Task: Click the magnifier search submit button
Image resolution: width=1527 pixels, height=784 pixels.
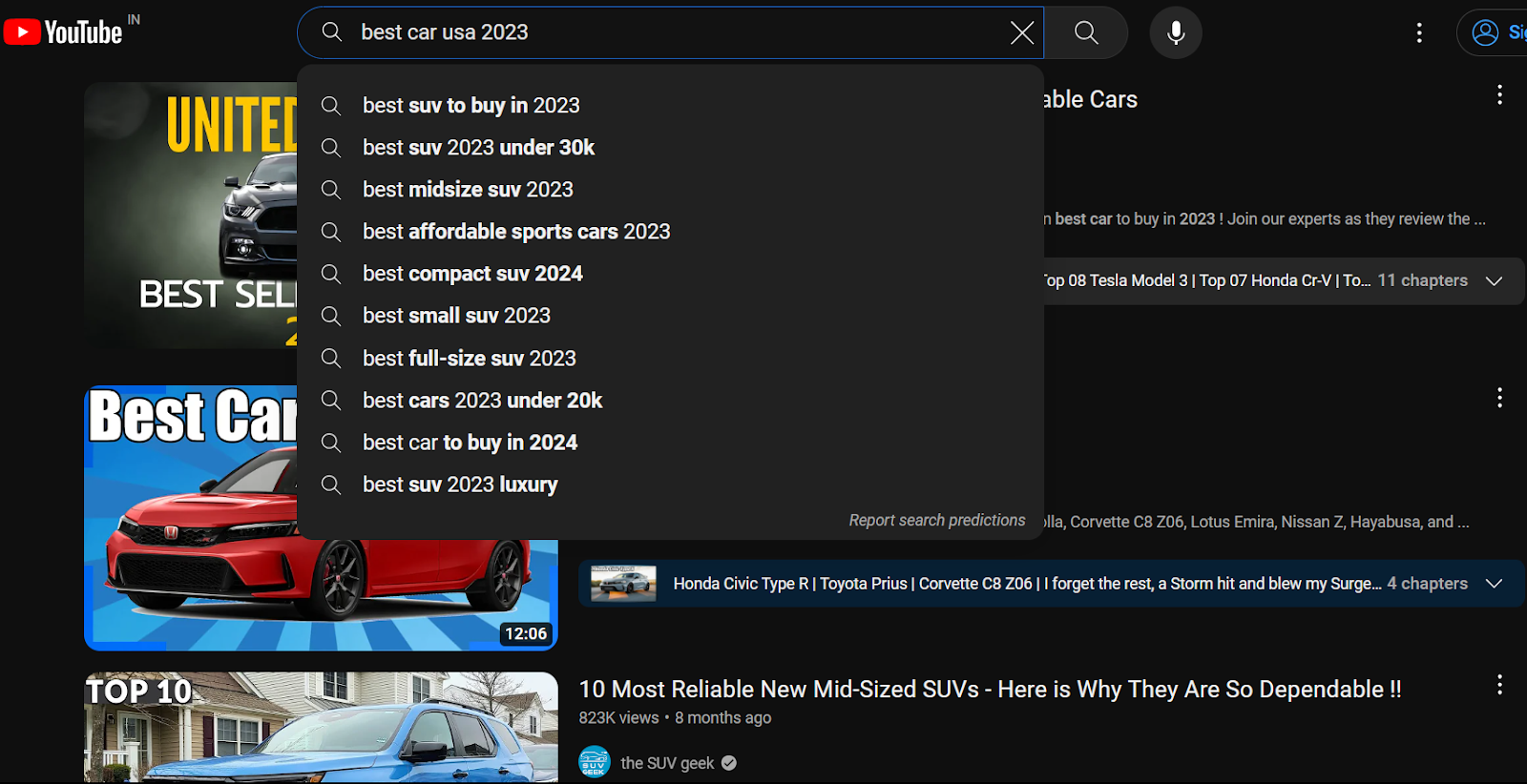Action: pyautogui.click(x=1086, y=32)
